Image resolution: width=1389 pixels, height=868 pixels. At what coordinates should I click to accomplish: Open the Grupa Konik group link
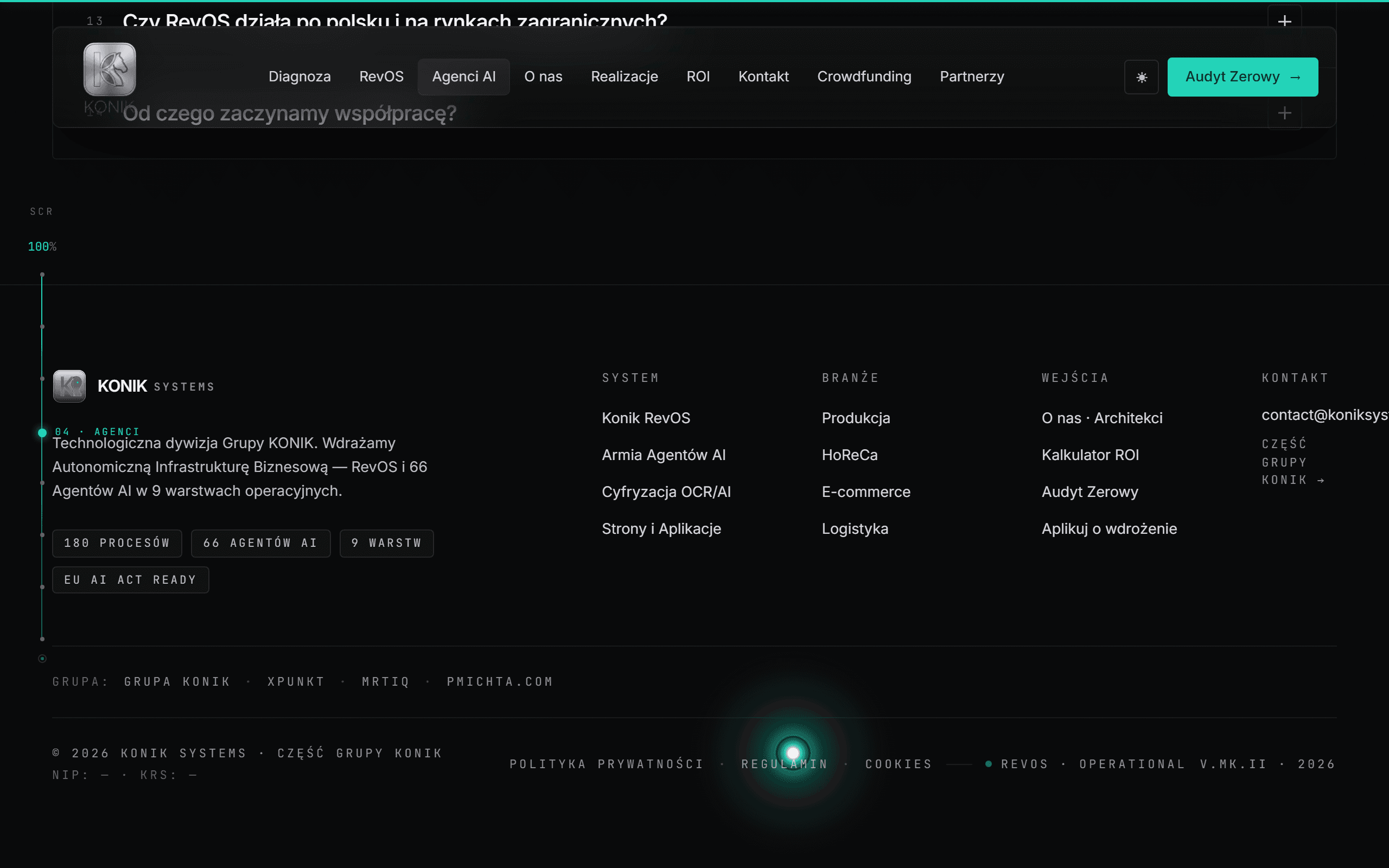[x=177, y=681]
